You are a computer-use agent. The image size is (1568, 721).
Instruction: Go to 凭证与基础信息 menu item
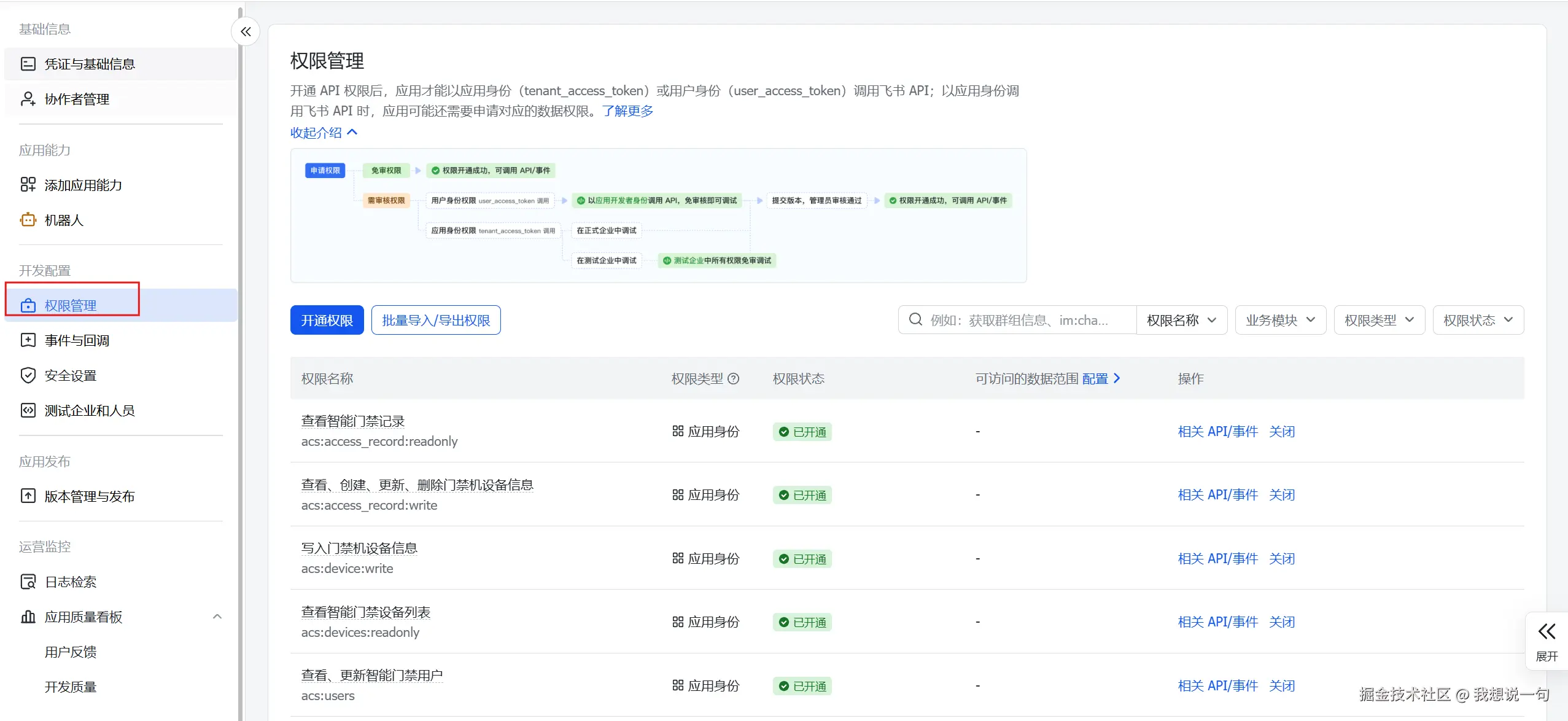coord(90,64)
